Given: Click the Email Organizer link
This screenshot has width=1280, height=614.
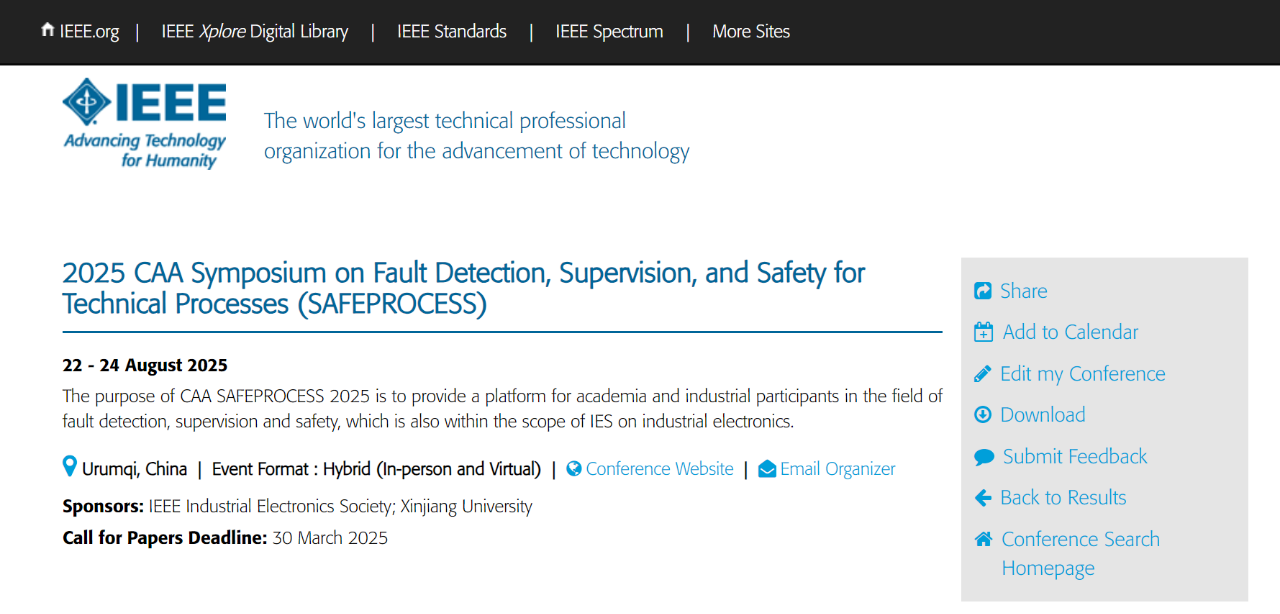Looking at the screenshot, I should click(837, 469).
